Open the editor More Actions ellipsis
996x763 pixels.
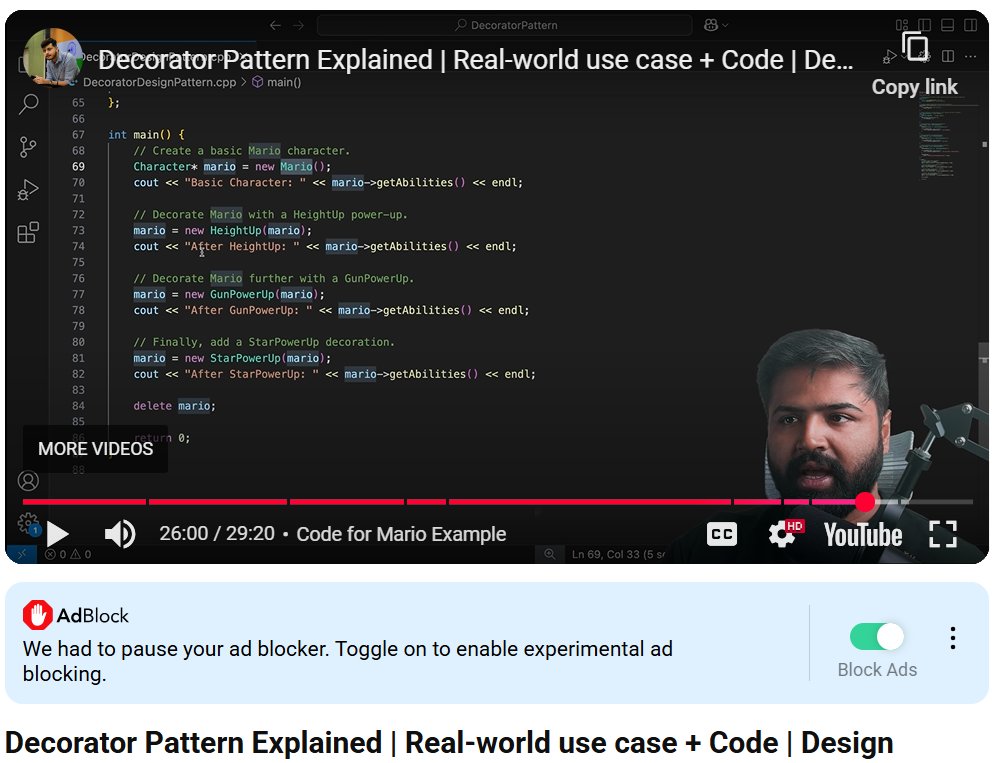(x=971, y=57)
